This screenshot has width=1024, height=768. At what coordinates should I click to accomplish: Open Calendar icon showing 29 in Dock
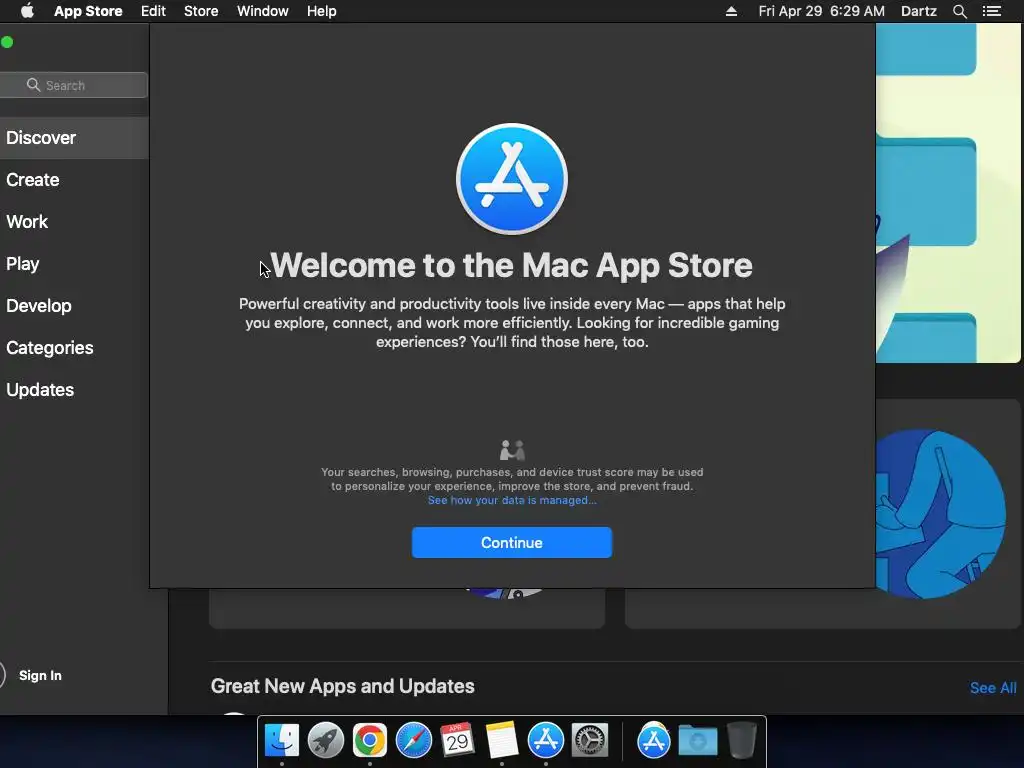(457, 740)
